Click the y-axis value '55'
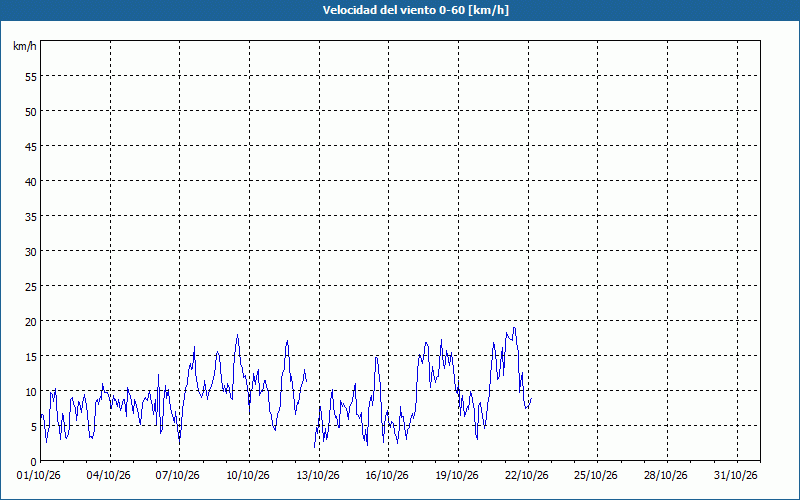800x500 pixels. pyautogui.click(x=31, y=77)
